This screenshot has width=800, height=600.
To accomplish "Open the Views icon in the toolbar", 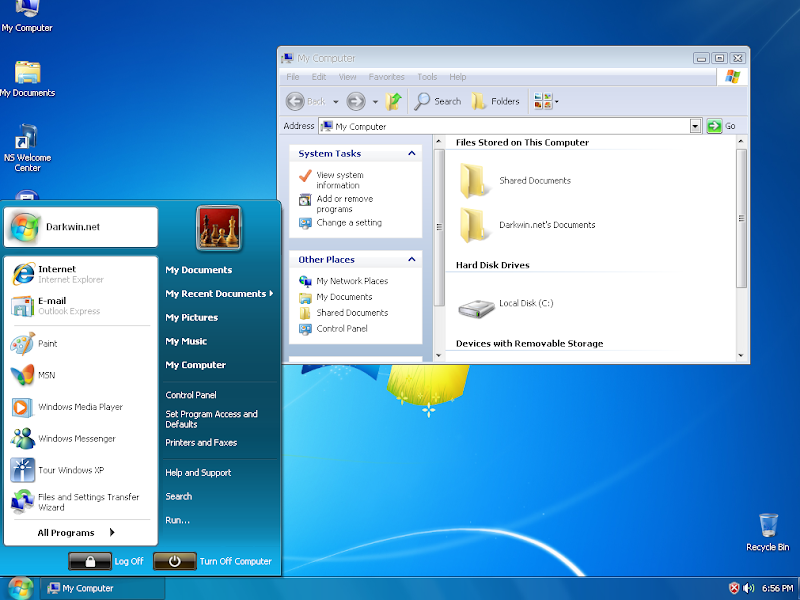I will (x=540, y=100).
